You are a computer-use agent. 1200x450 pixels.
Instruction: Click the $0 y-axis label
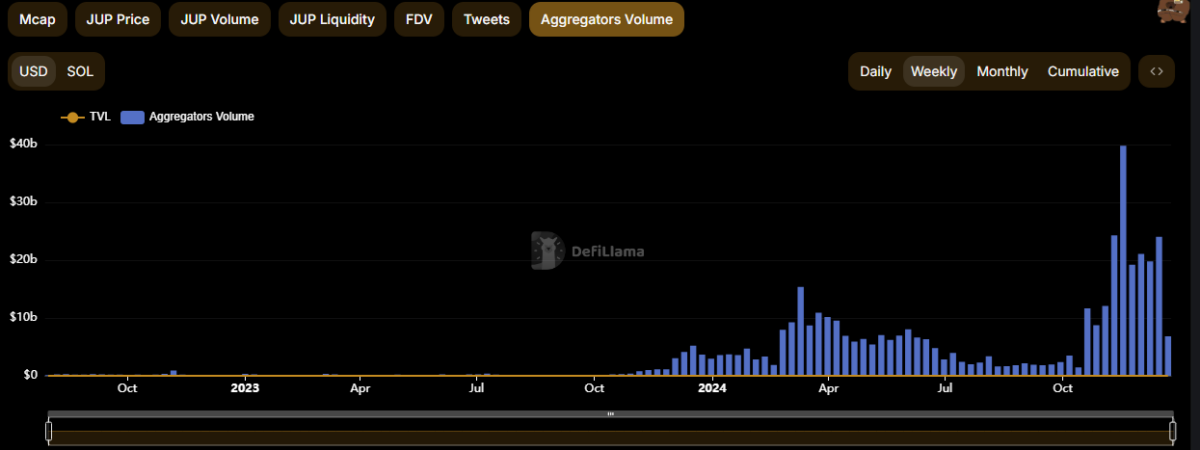point(29,375)
